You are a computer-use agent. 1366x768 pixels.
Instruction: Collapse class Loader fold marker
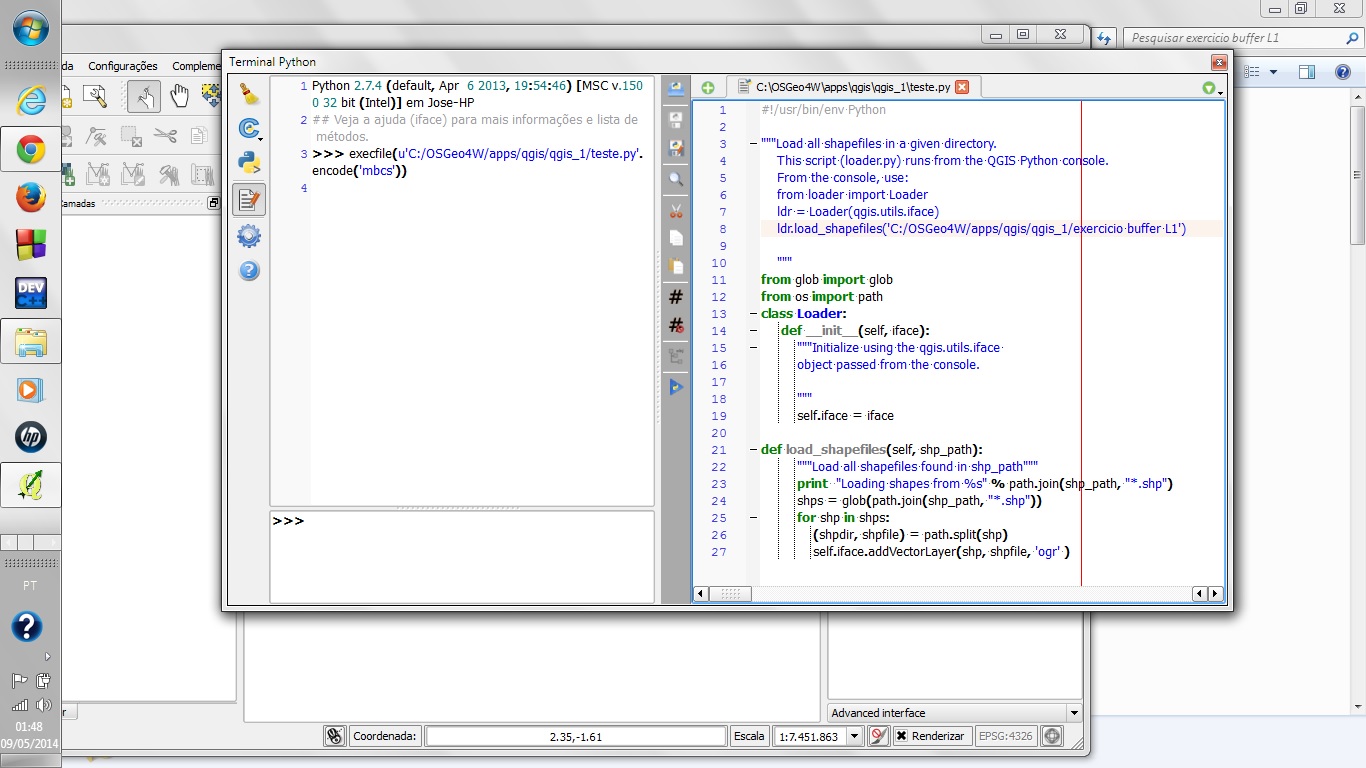752,314
